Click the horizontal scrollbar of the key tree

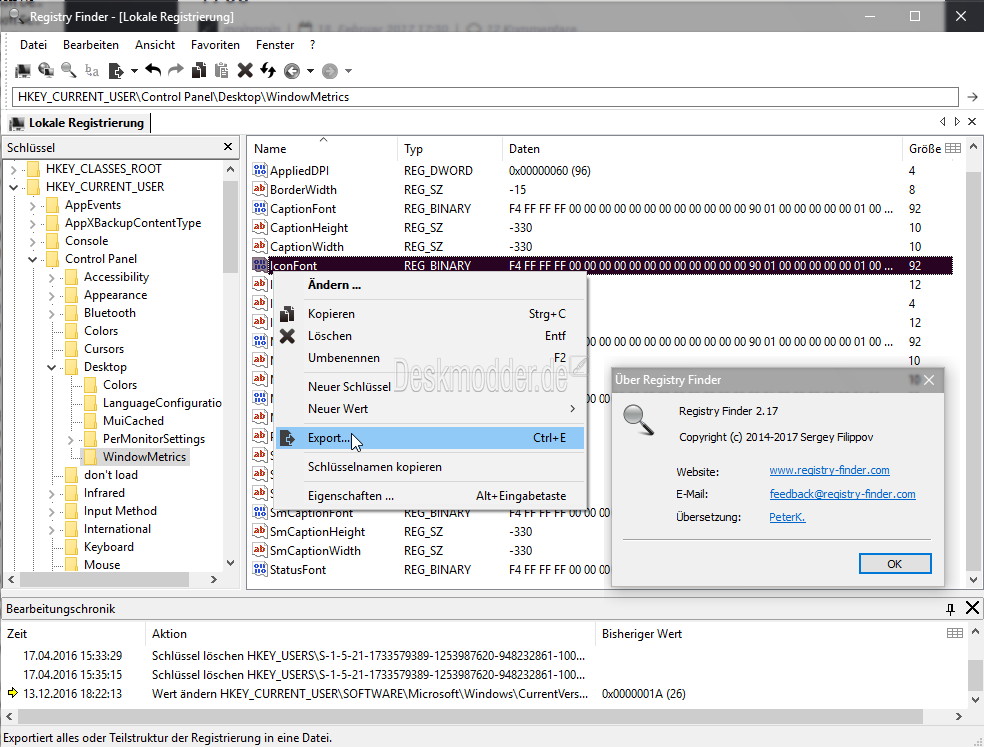point(105,579)
